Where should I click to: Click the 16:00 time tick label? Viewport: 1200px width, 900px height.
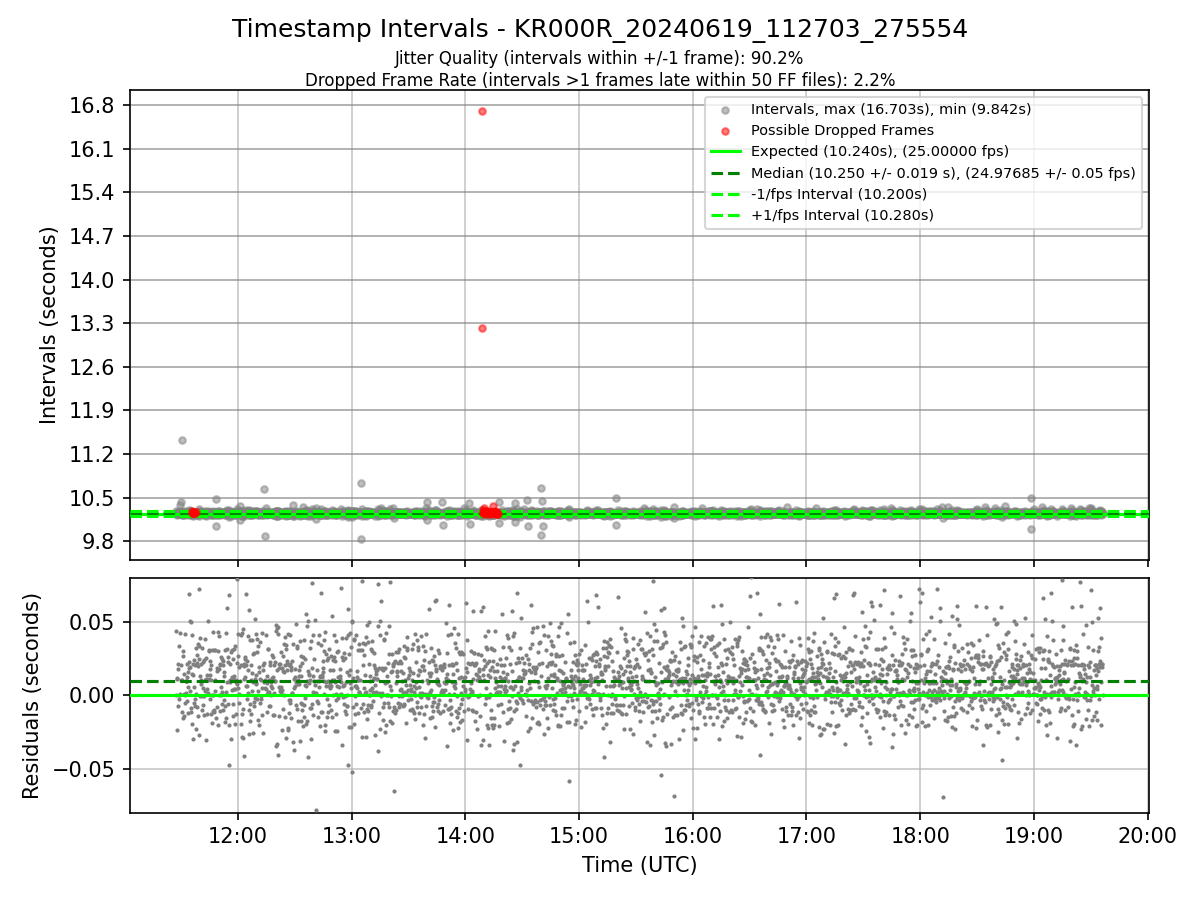693,835
